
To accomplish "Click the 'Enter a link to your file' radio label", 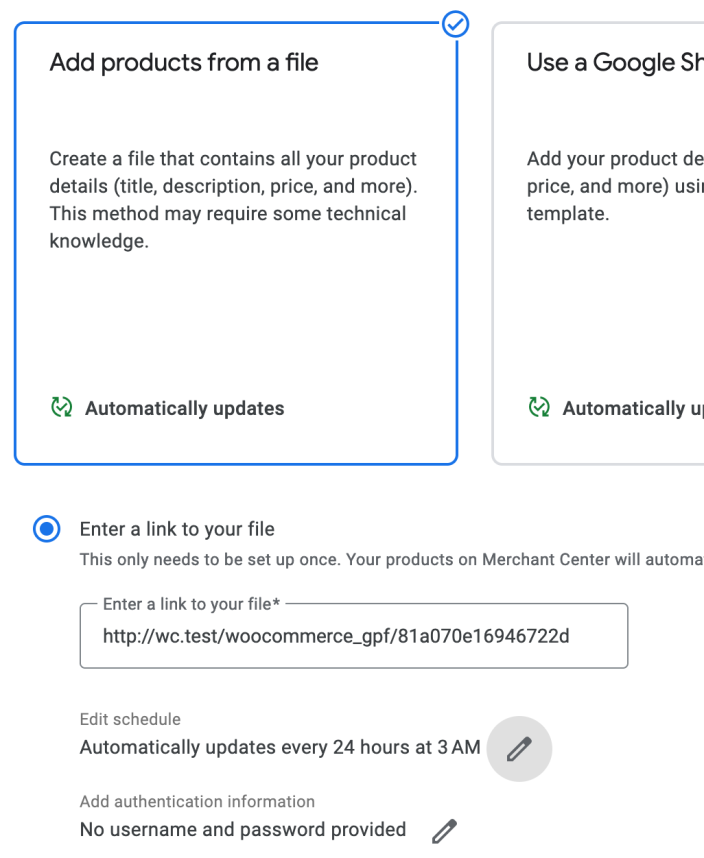I will click(177, 529).
